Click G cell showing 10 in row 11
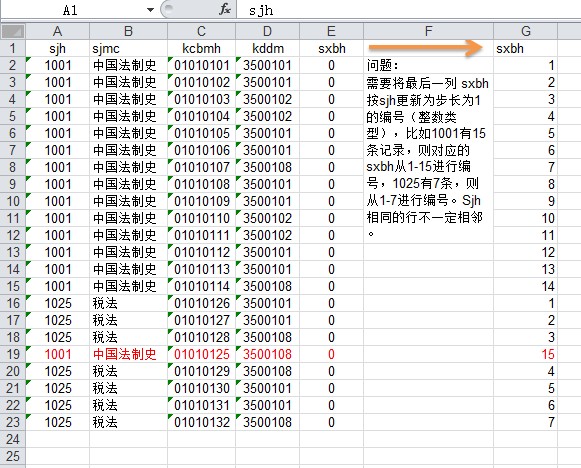Viewport: 581px width, 468px height. coord(525,218)
